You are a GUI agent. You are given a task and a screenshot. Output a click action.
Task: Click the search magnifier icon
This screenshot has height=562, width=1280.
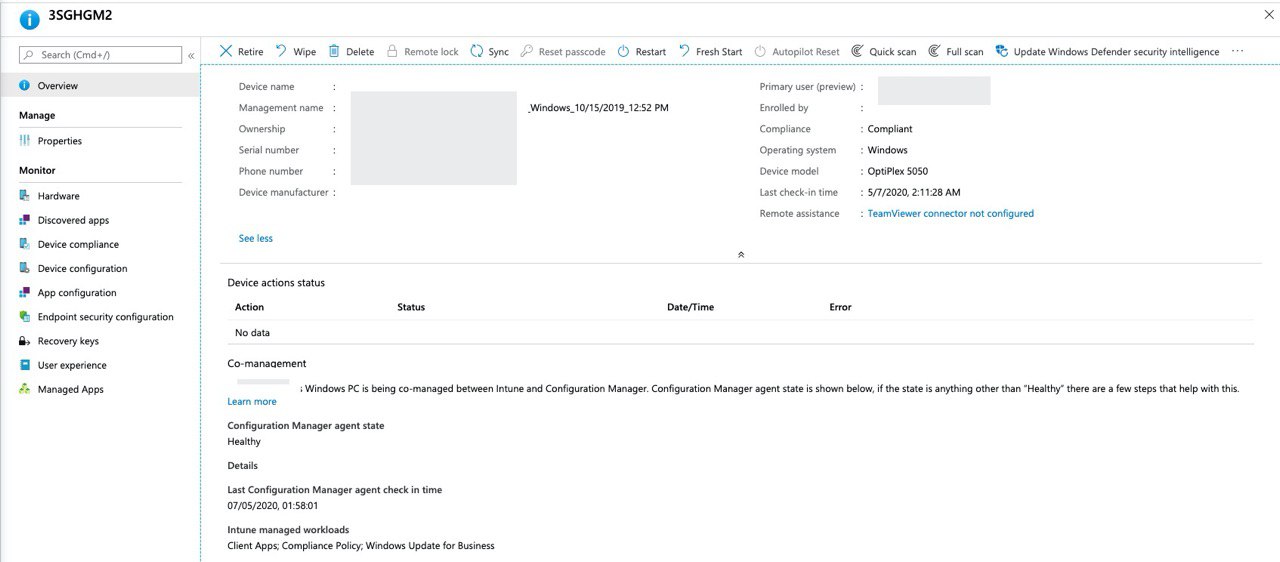click(30, 55)
